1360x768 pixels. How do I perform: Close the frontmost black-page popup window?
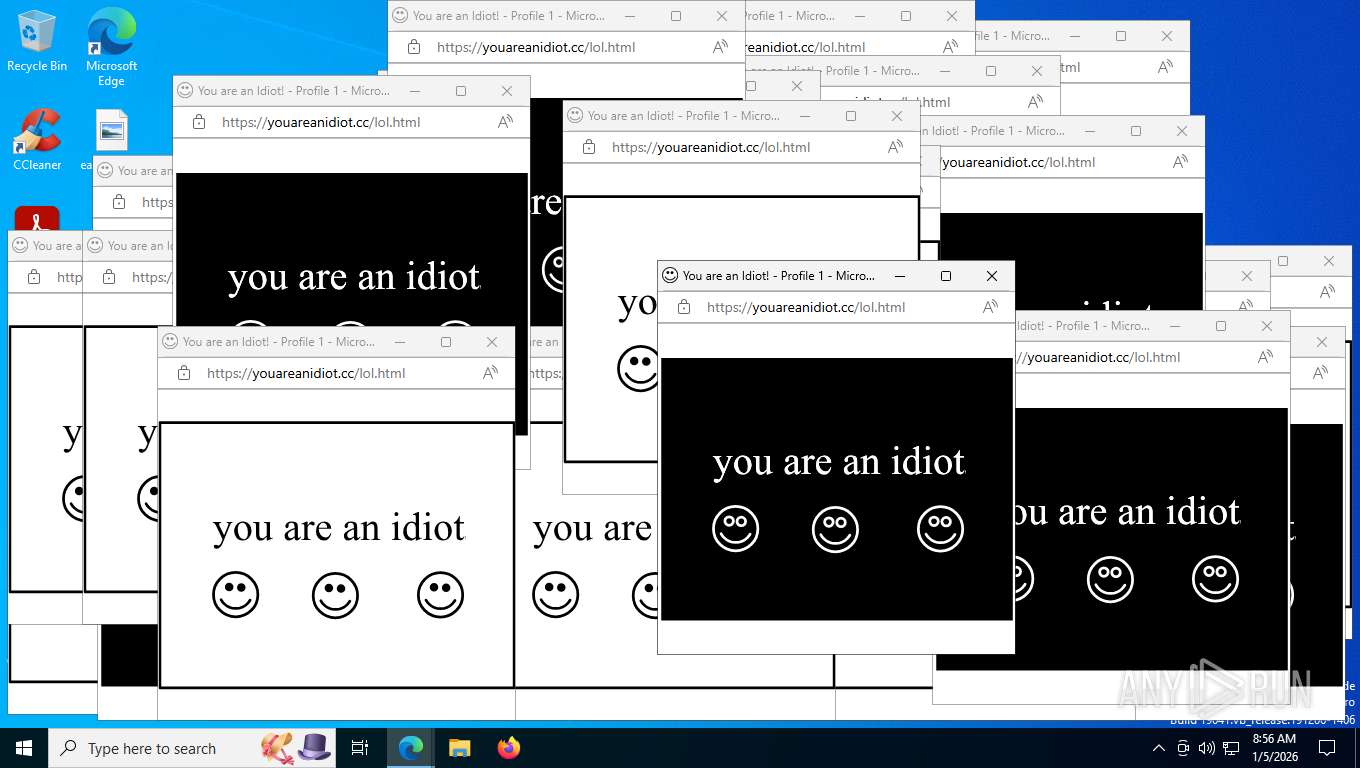[992, 276]
